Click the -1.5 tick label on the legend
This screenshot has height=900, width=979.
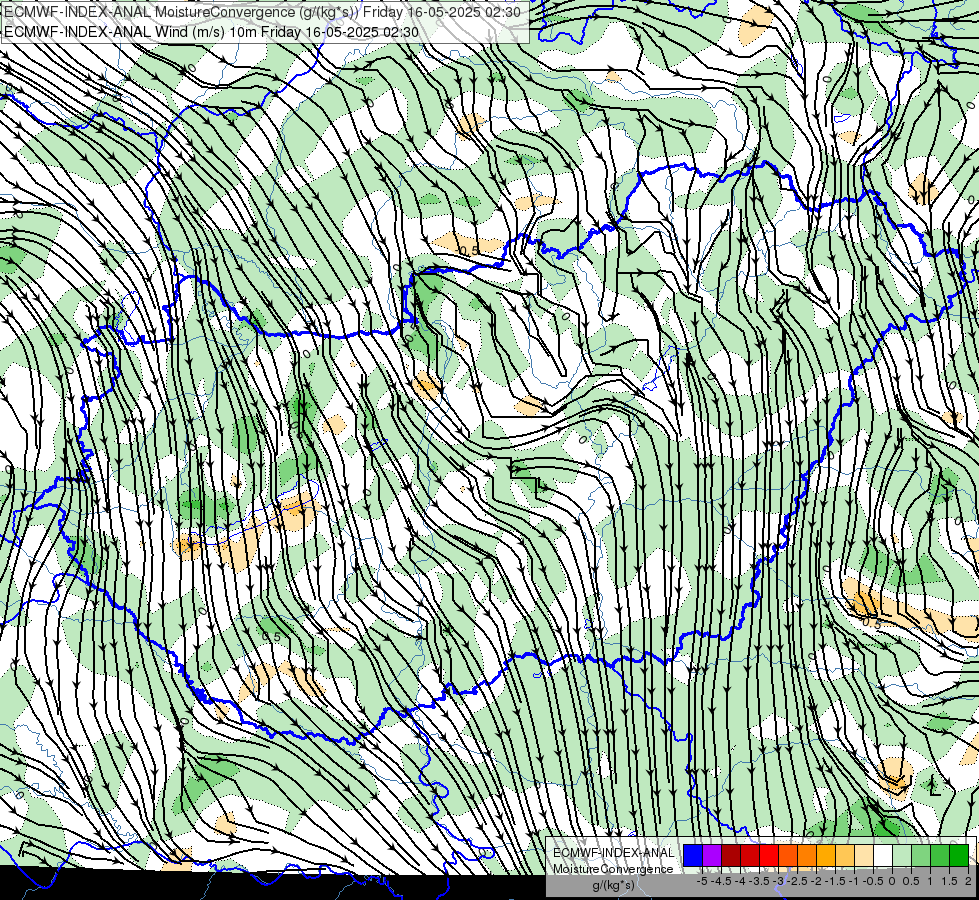(x=835, y=881)
